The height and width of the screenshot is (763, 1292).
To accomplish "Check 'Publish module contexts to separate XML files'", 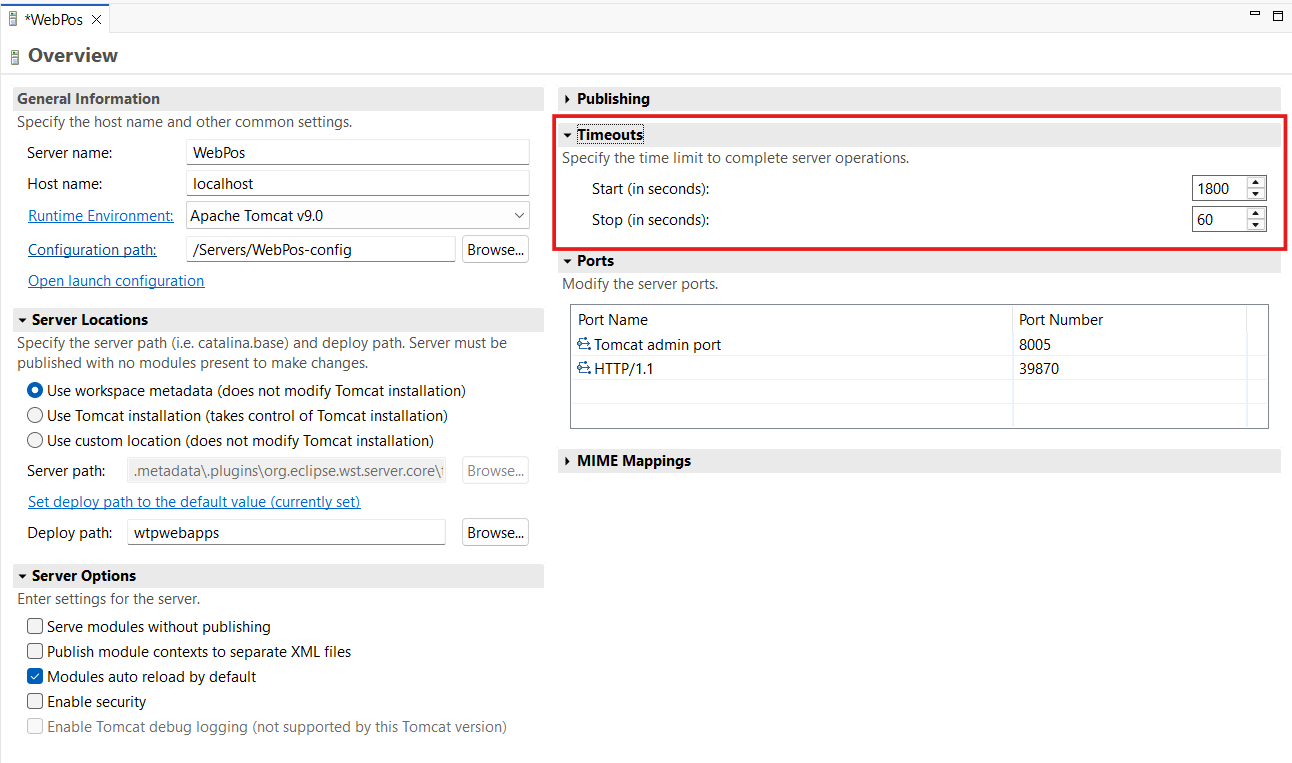I will tap(35, 651).
